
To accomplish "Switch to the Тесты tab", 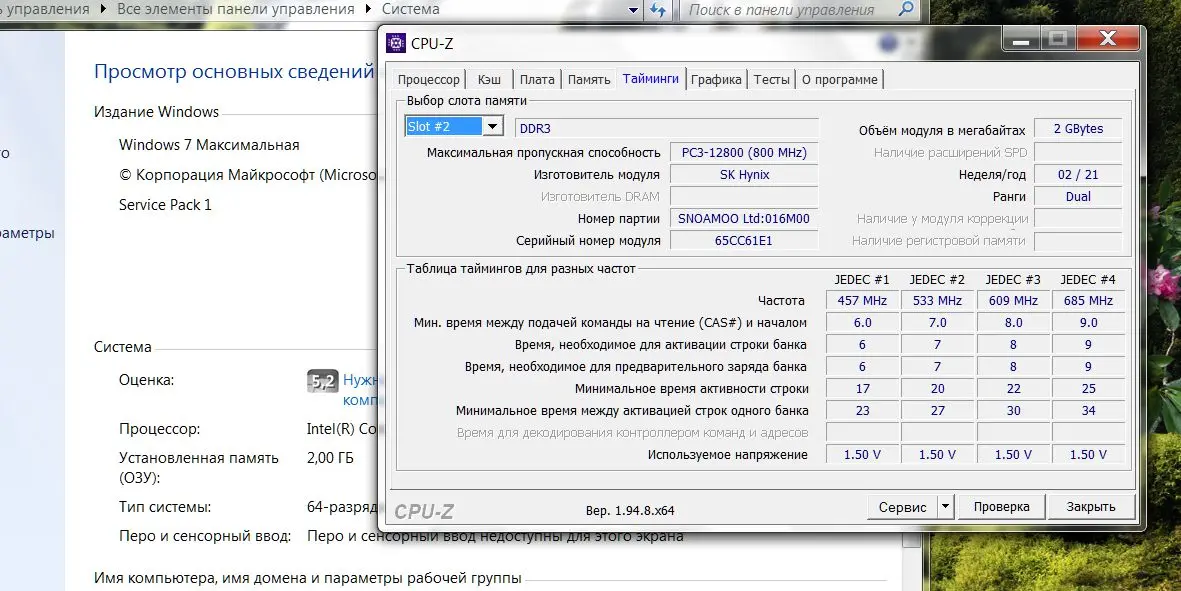I will coord(772,79).
